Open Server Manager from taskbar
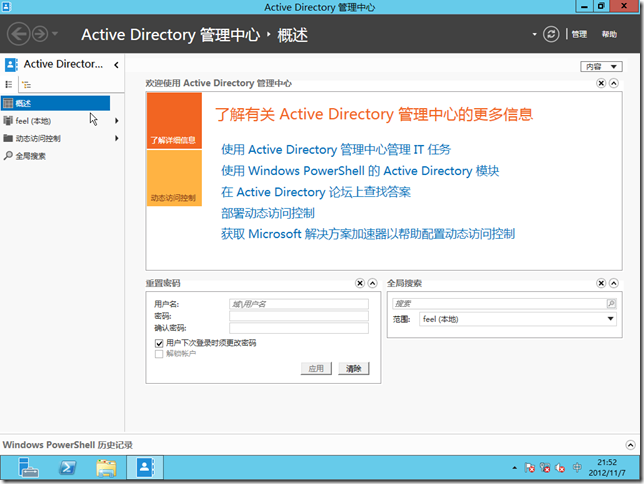Screen dimensions: 644x484 click(x=28, y=468)
